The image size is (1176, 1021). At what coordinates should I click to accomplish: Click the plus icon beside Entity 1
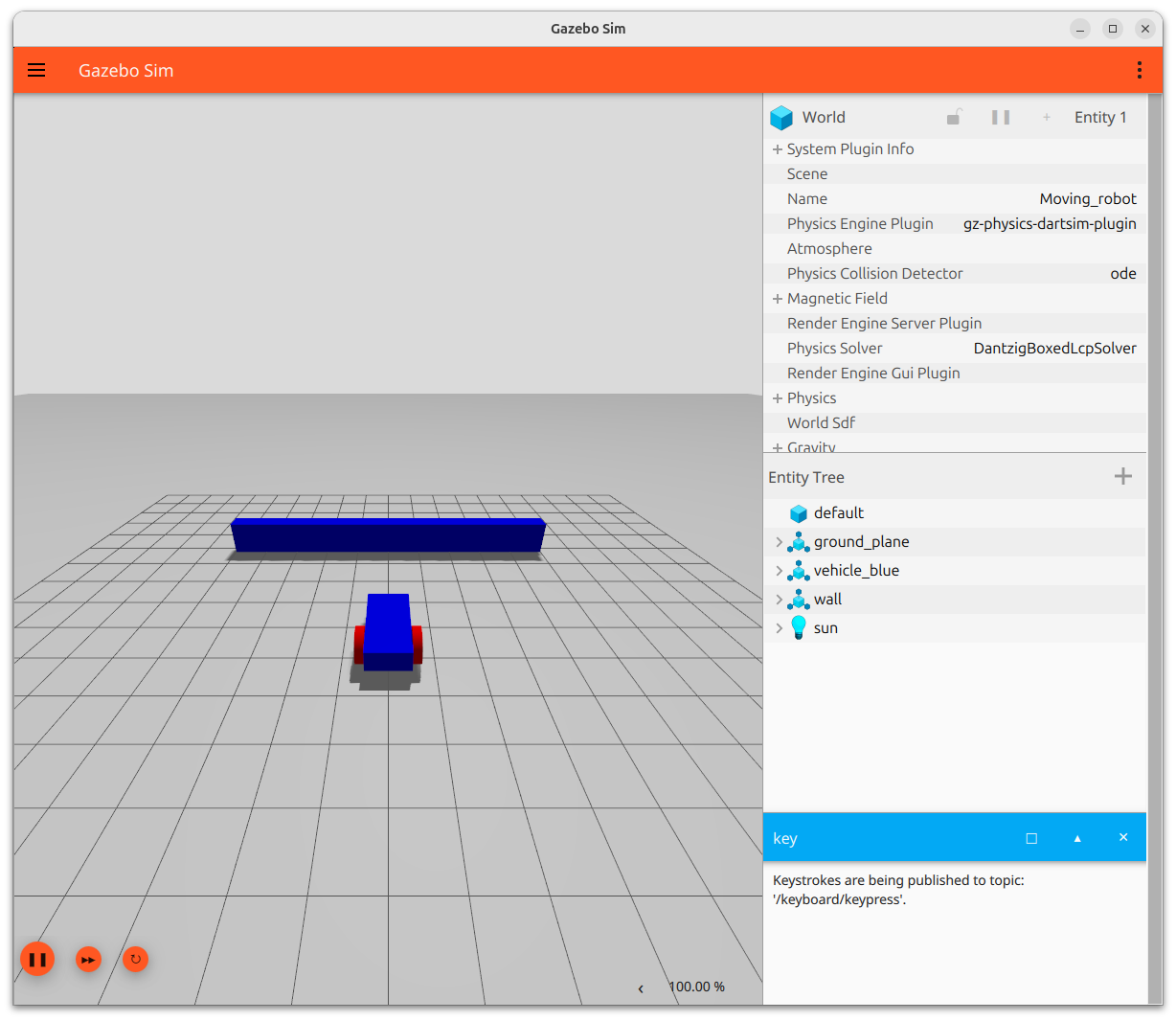tap(1047, 117)
